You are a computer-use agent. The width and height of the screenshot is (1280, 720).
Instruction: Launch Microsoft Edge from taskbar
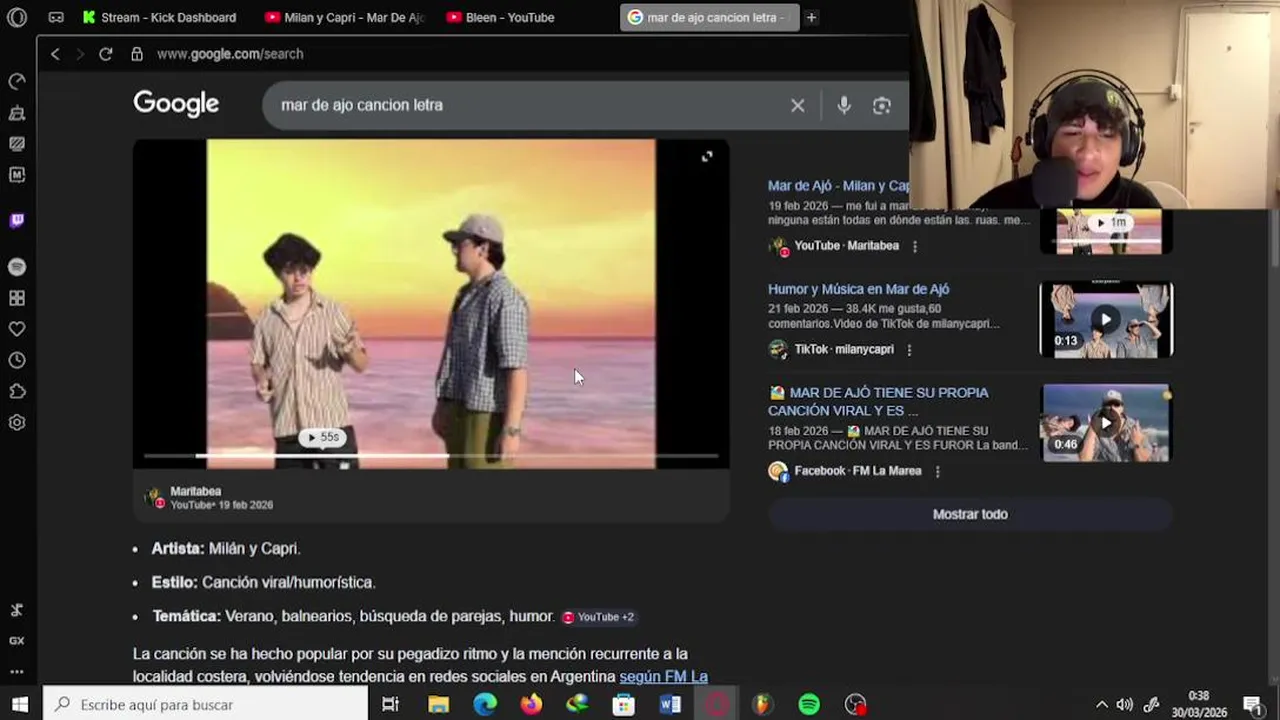(x=485, y=705)
